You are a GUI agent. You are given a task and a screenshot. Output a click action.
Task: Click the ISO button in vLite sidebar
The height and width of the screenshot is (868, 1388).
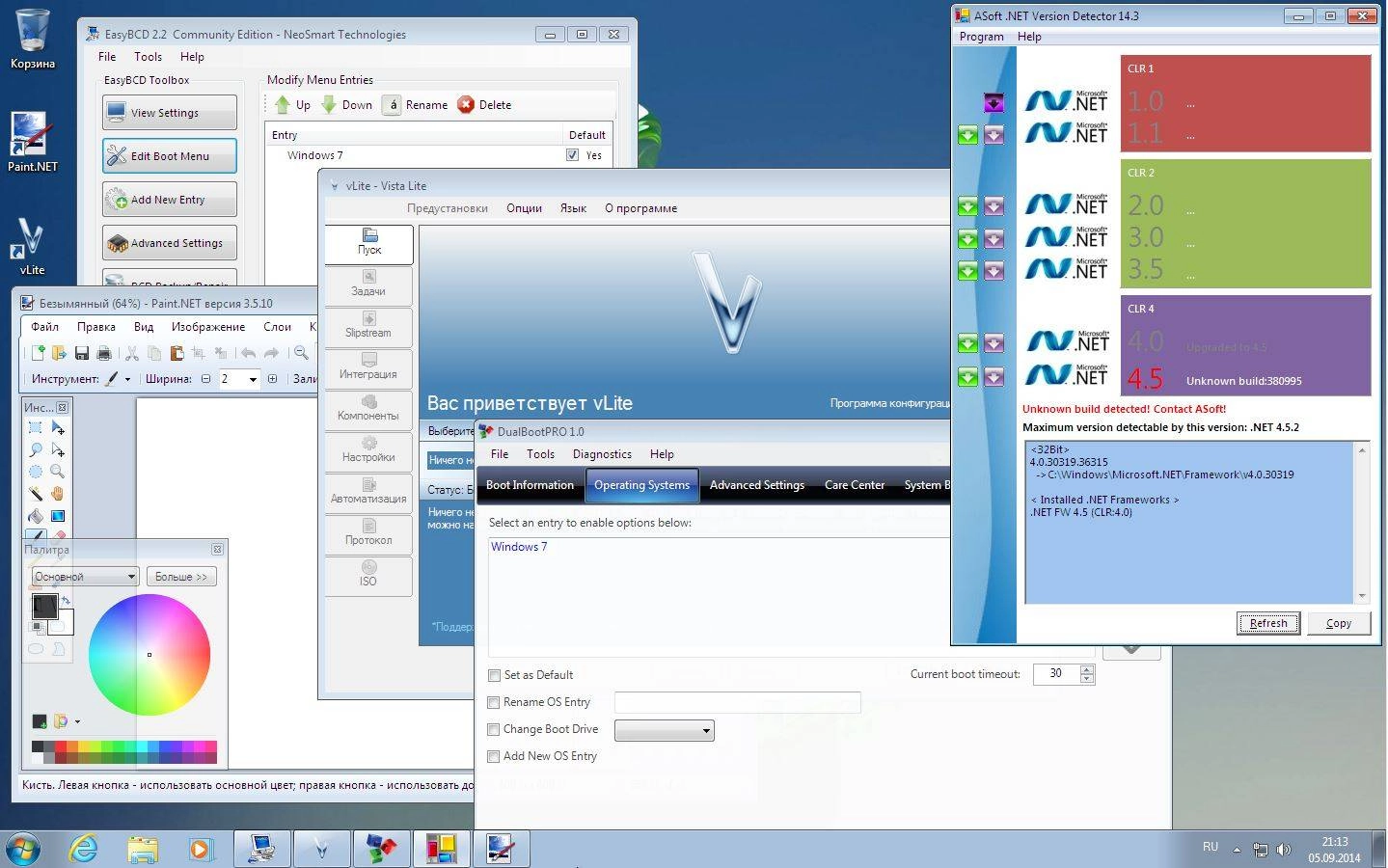(x=368, y=575)
